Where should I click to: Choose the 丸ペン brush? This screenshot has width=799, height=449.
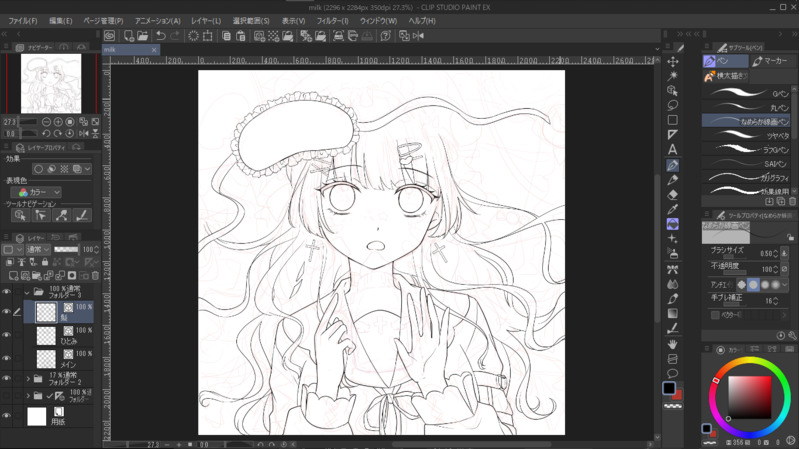[746, 107]
